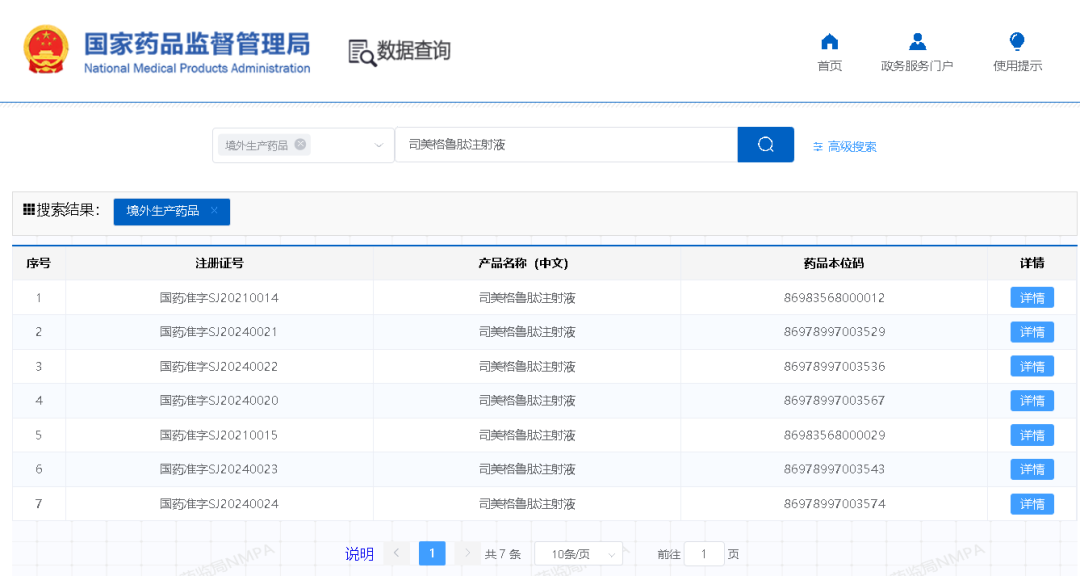Click the 使用提示 lightbulb icon
1080x576 pixels.
pyautogui.click(x=1017, y=42)
